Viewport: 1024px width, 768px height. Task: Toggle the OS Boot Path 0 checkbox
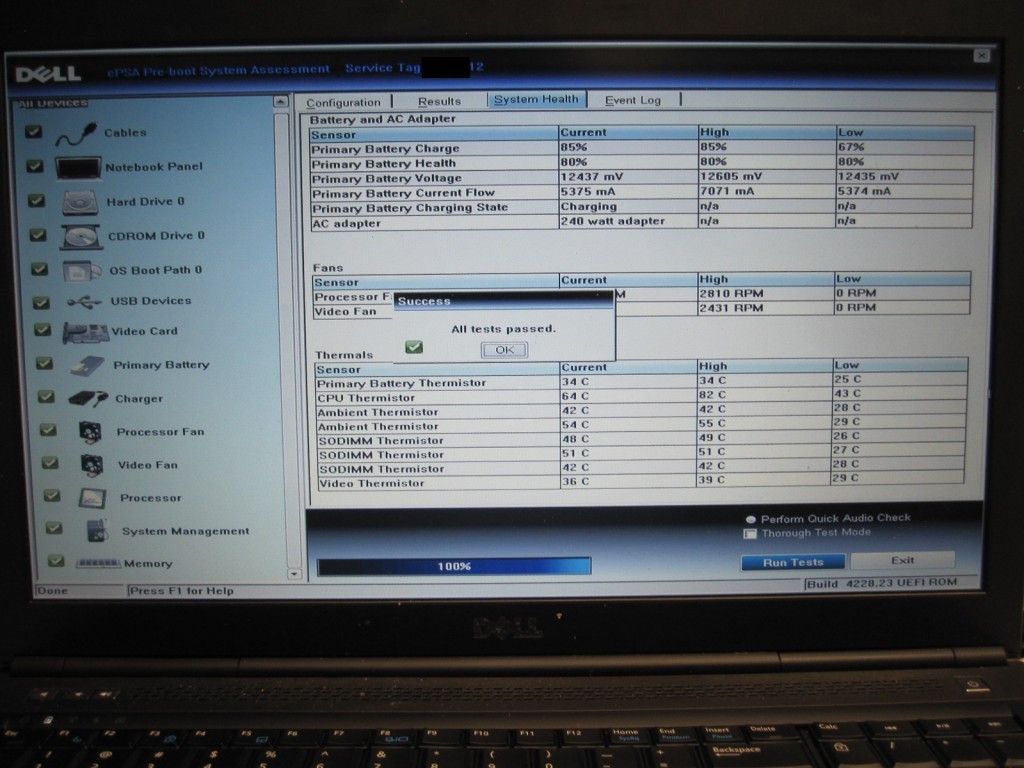coord(40,268)
